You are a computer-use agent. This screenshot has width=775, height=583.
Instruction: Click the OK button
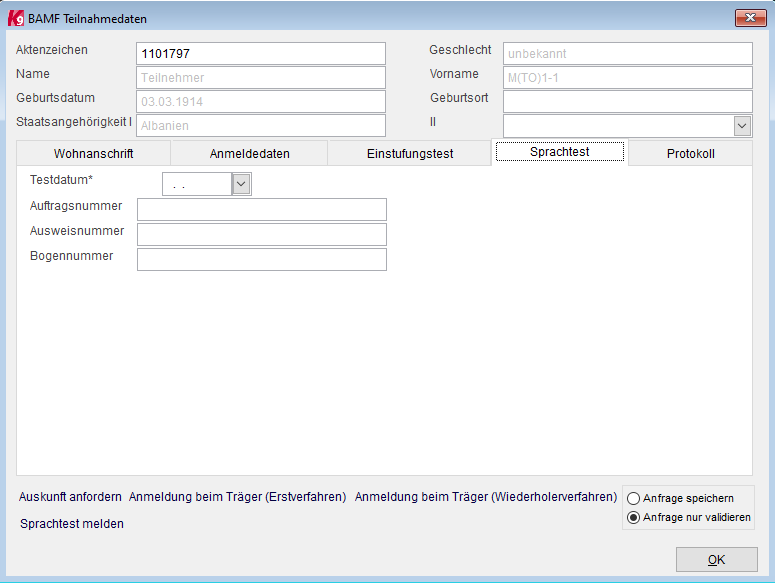click(716, 559)
